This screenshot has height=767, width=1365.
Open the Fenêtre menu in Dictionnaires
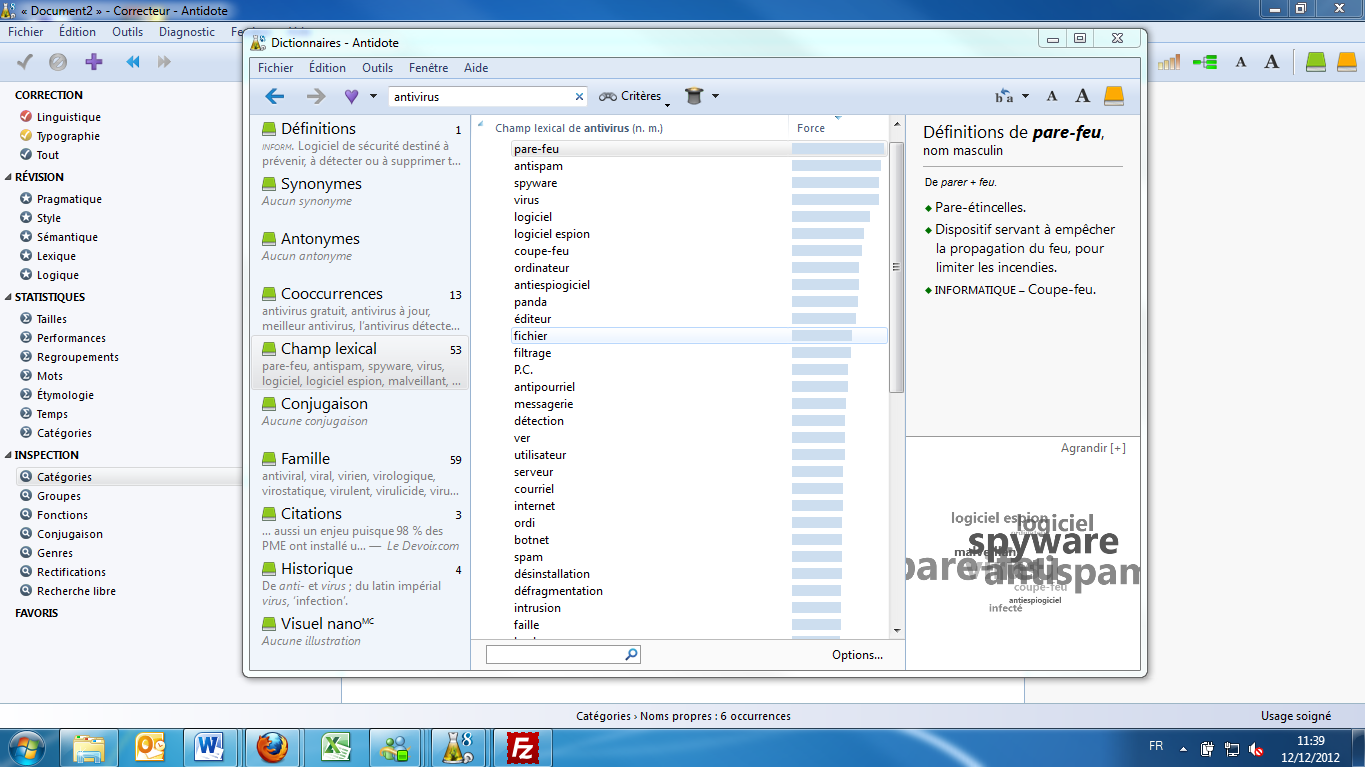pyautogui.click(x=429, y=68)
